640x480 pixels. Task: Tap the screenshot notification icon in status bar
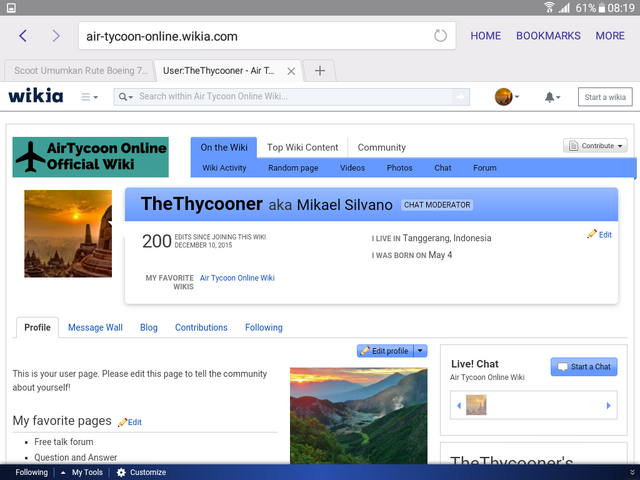coord(11,8)
